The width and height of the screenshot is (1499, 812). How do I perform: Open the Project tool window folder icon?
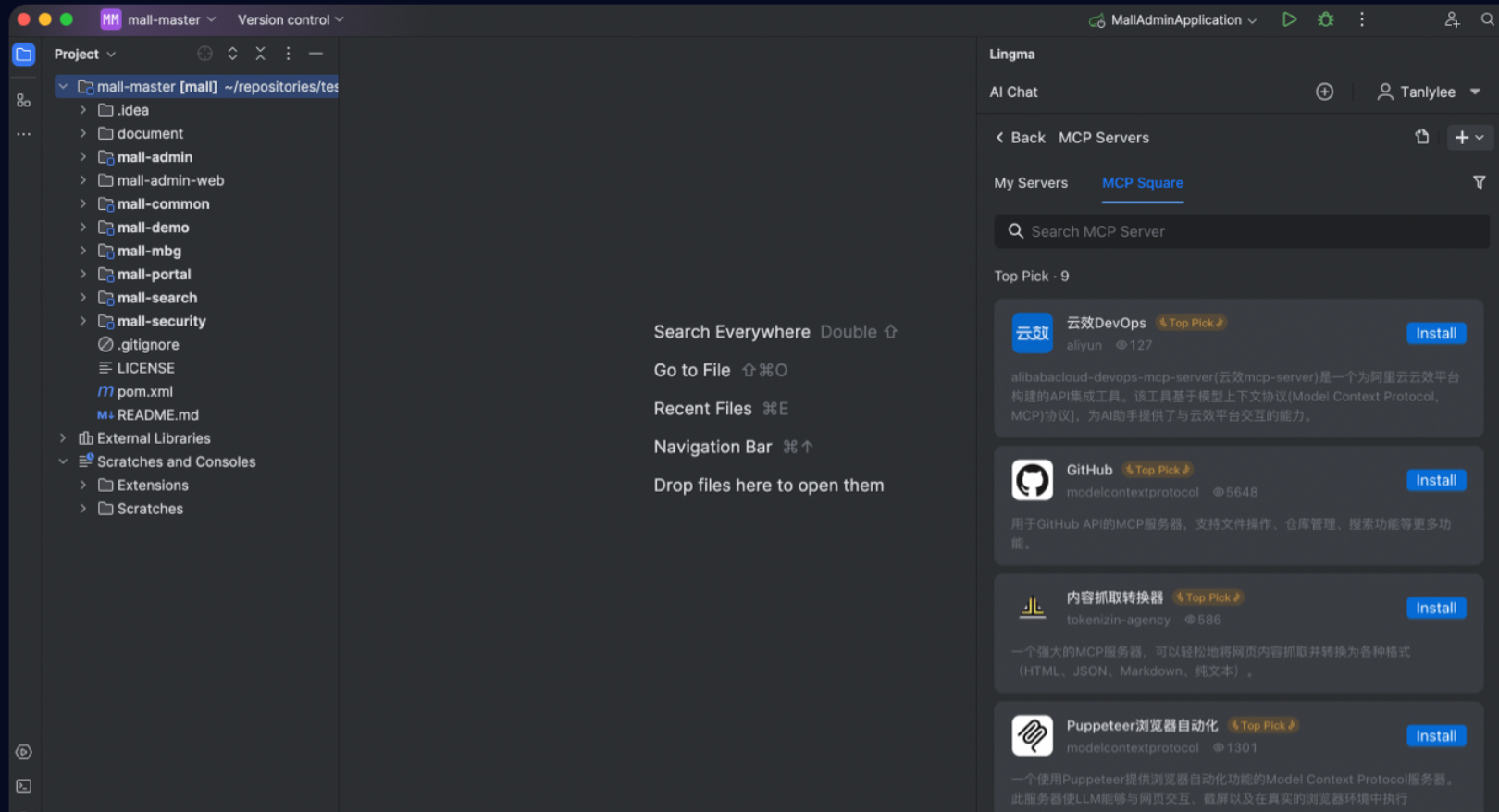24,55
